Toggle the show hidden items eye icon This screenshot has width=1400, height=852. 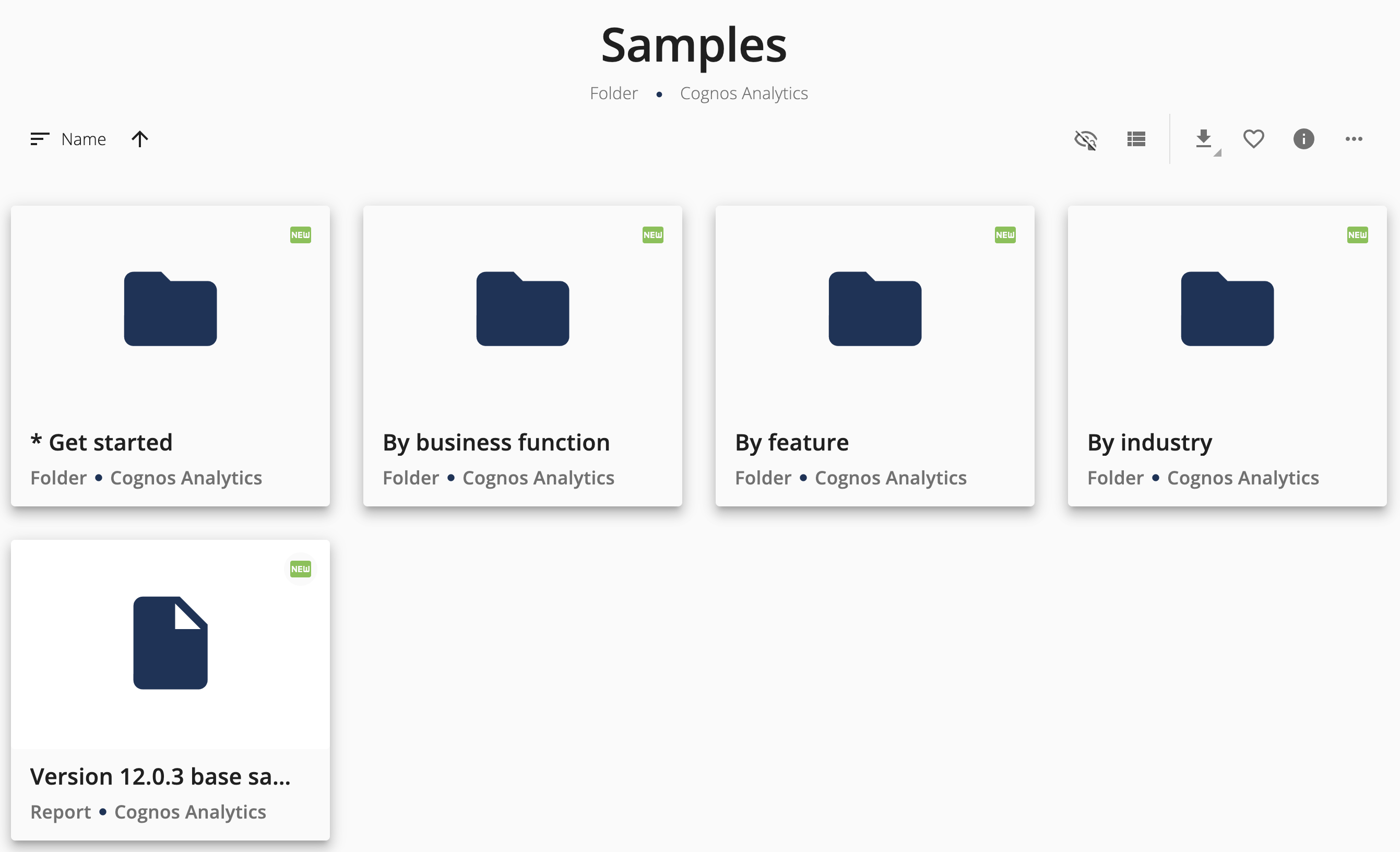point(1085,139)
